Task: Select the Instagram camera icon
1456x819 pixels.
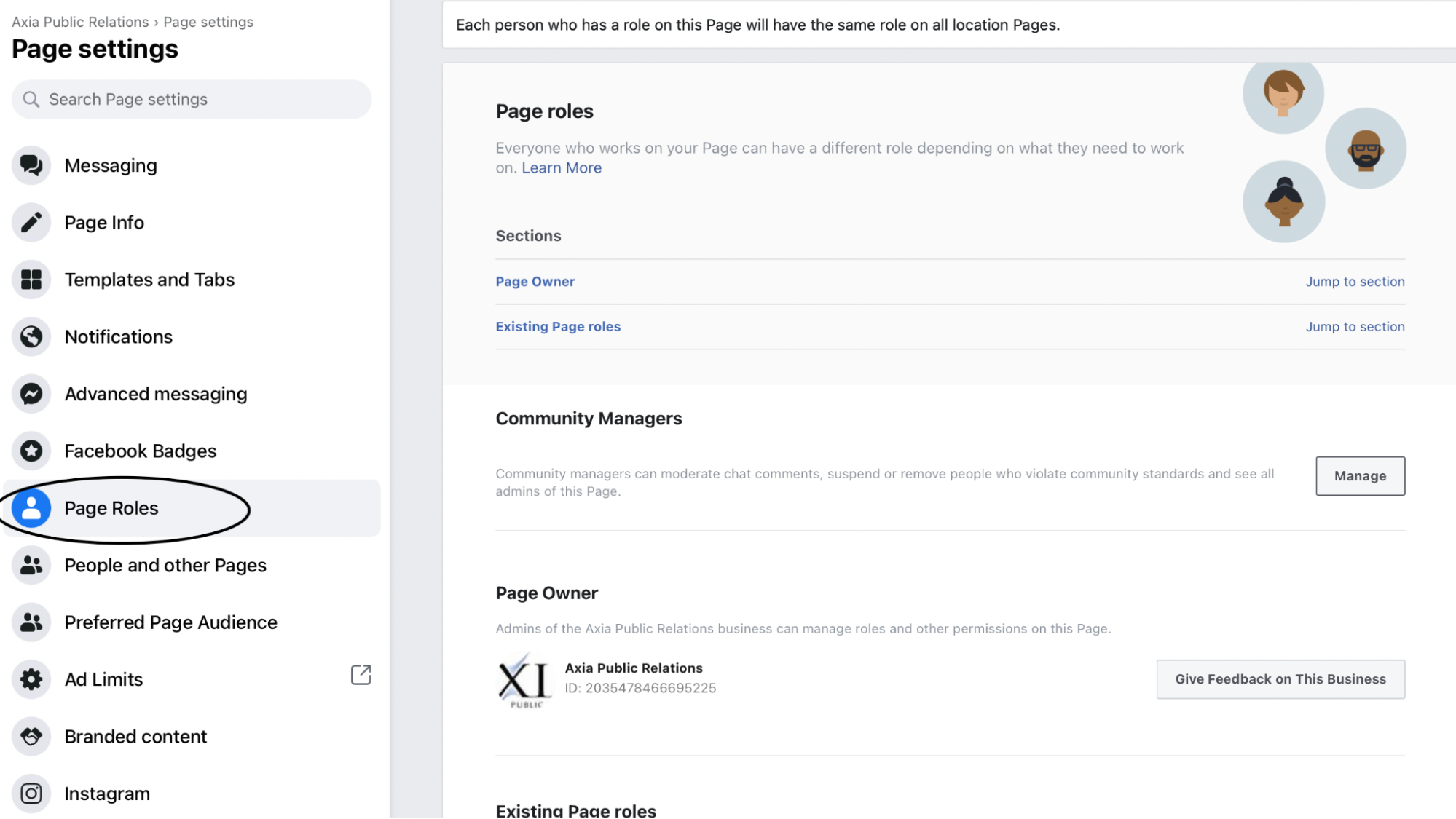Action: pyautogui.click(x=31, y=794)
